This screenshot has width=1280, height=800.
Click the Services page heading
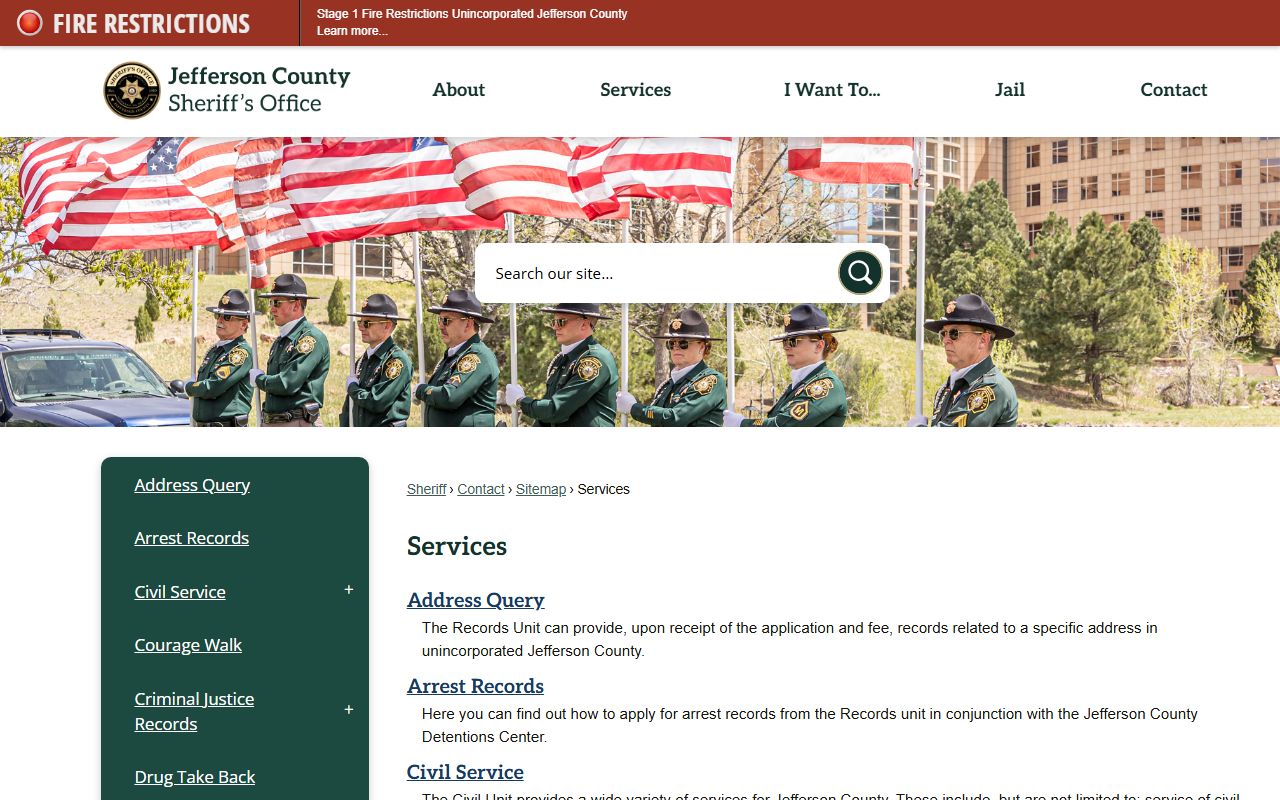click(457, 546)
